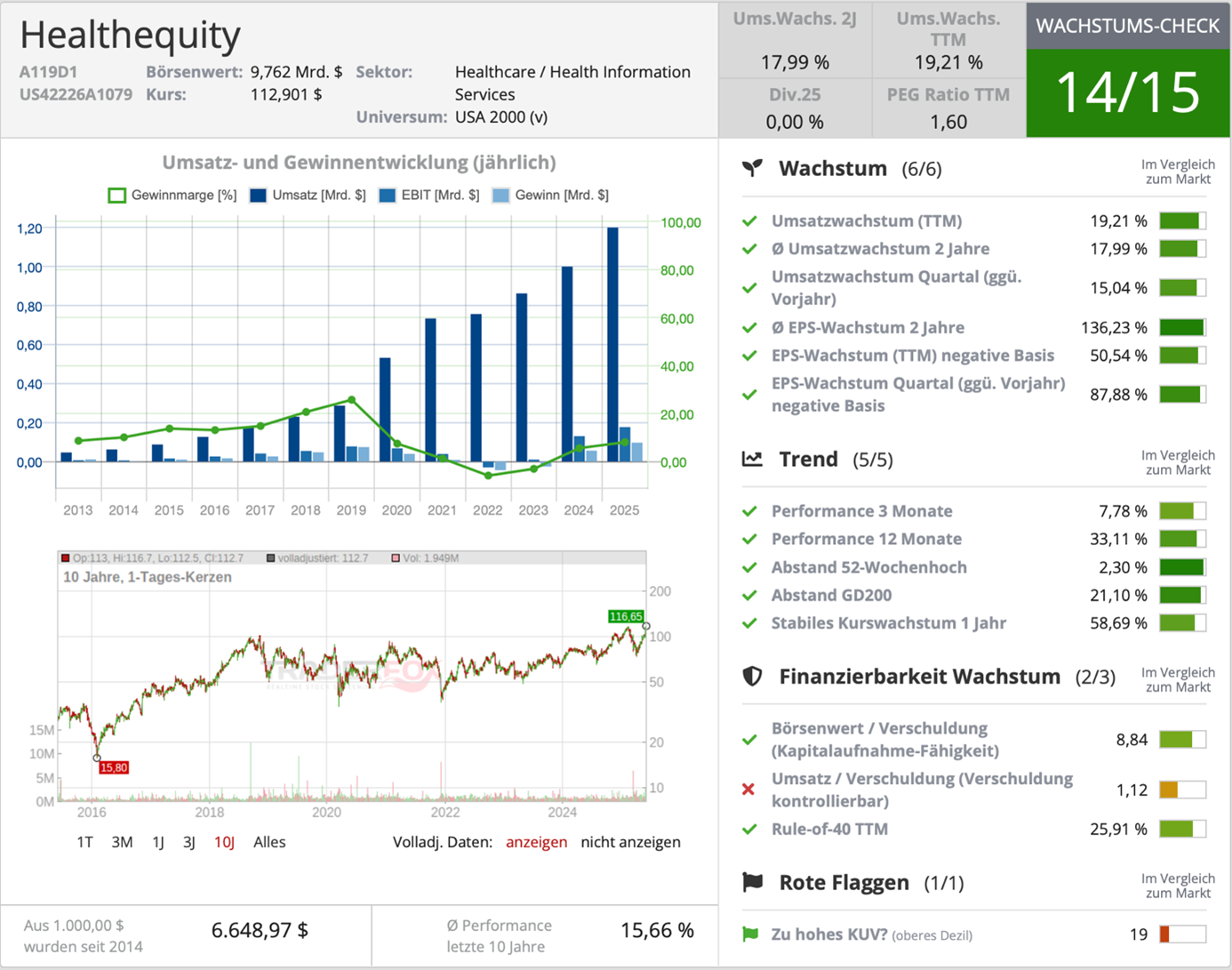Show the Alles full-history timeframe
The width and height of the screenshot is (1232, 970).
click(x=269, y=842)
